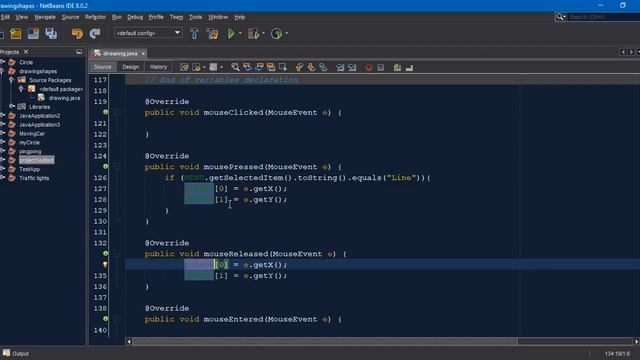This screenshot has height=360, width=640.
Task: Open the Debug menu
Action: (x=135, y=17)
